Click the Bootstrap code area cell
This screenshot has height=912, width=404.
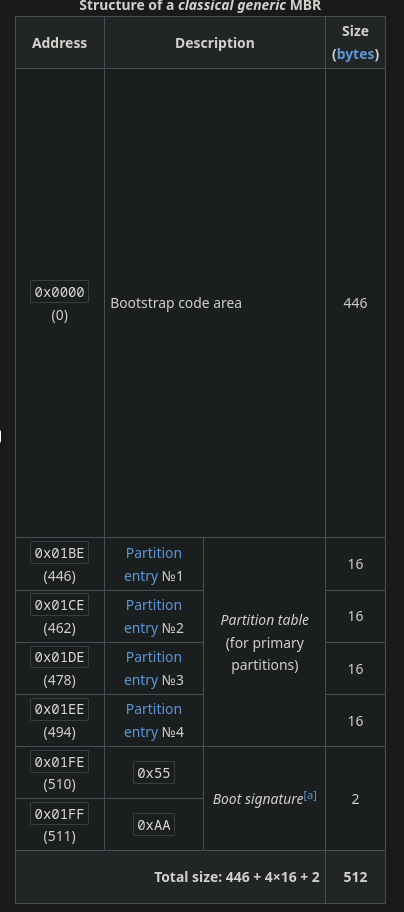214,303
